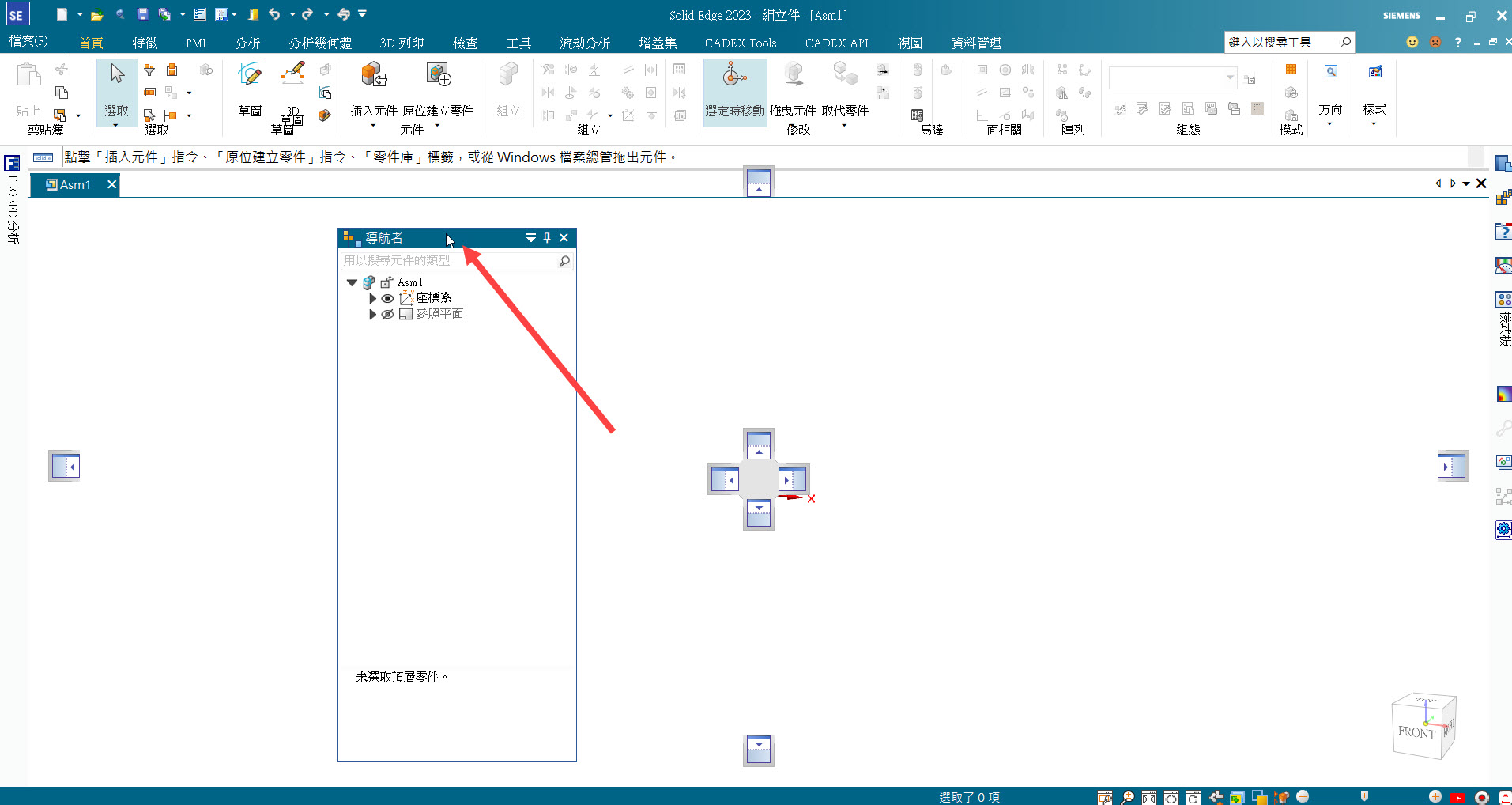Switch to the 檢查 ribbon tab
The width and height of the screenshot is (1512, 805).
coord(465,43)
